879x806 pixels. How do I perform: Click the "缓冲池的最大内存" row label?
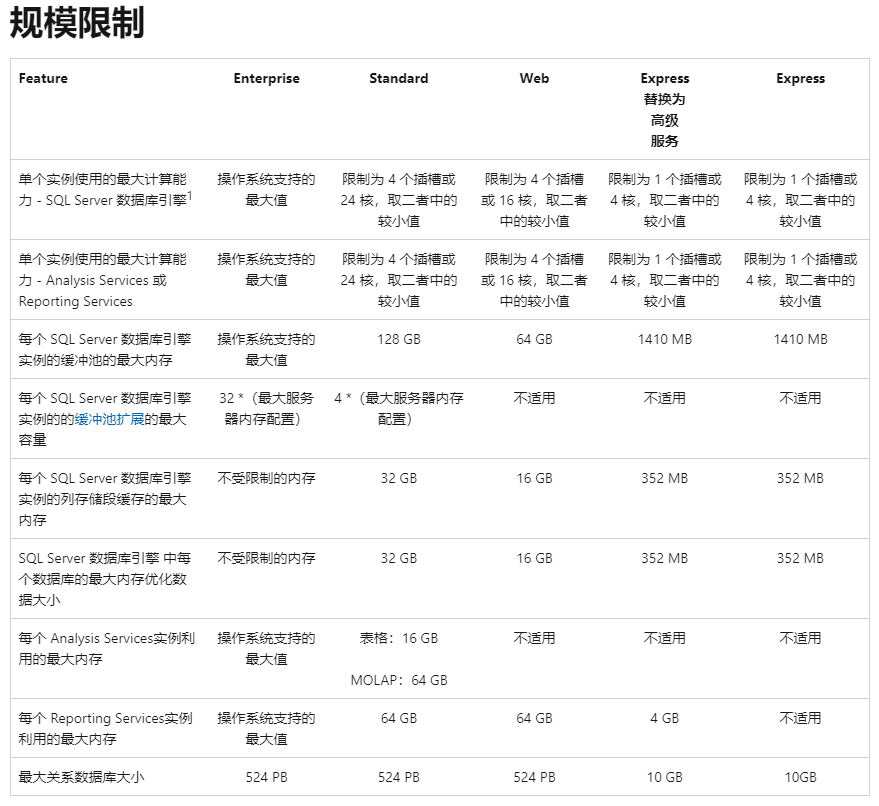coord(105,350)
